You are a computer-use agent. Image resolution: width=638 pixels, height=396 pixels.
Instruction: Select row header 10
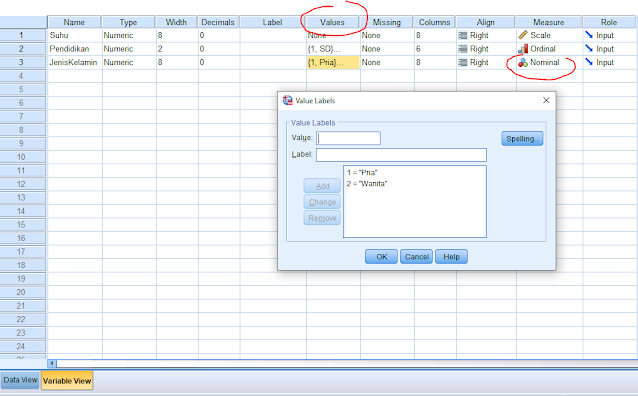pyautogui.click(x=23, y=157)
